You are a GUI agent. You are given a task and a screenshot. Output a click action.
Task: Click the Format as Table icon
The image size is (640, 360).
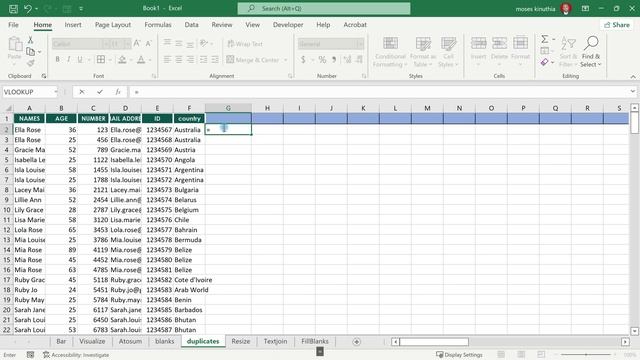(423, 44)
